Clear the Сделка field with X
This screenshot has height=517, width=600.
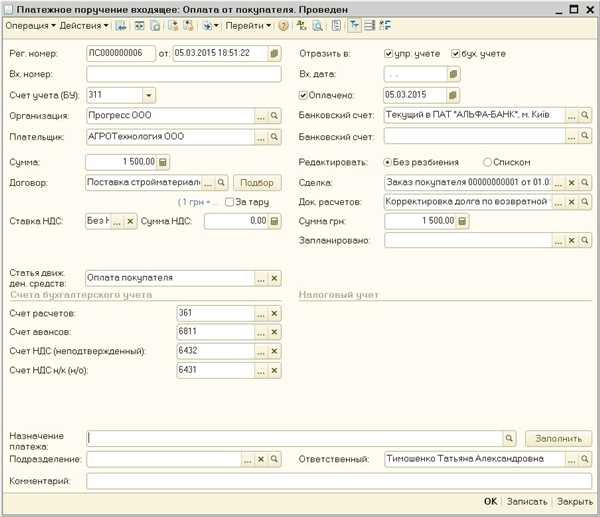click(571, 183)
